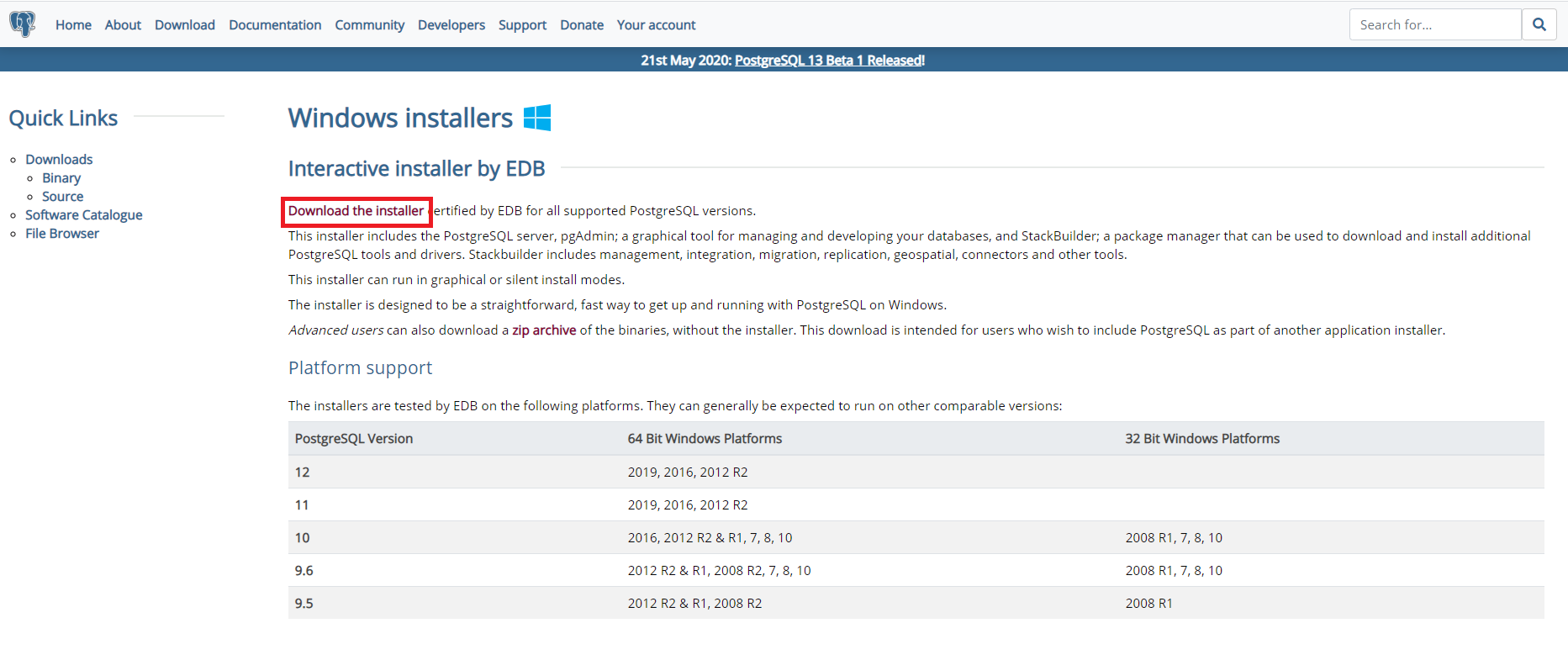This screenshot has height=660, width=1568.
Task: Open Your account page
Action: [x=656, y=25]
